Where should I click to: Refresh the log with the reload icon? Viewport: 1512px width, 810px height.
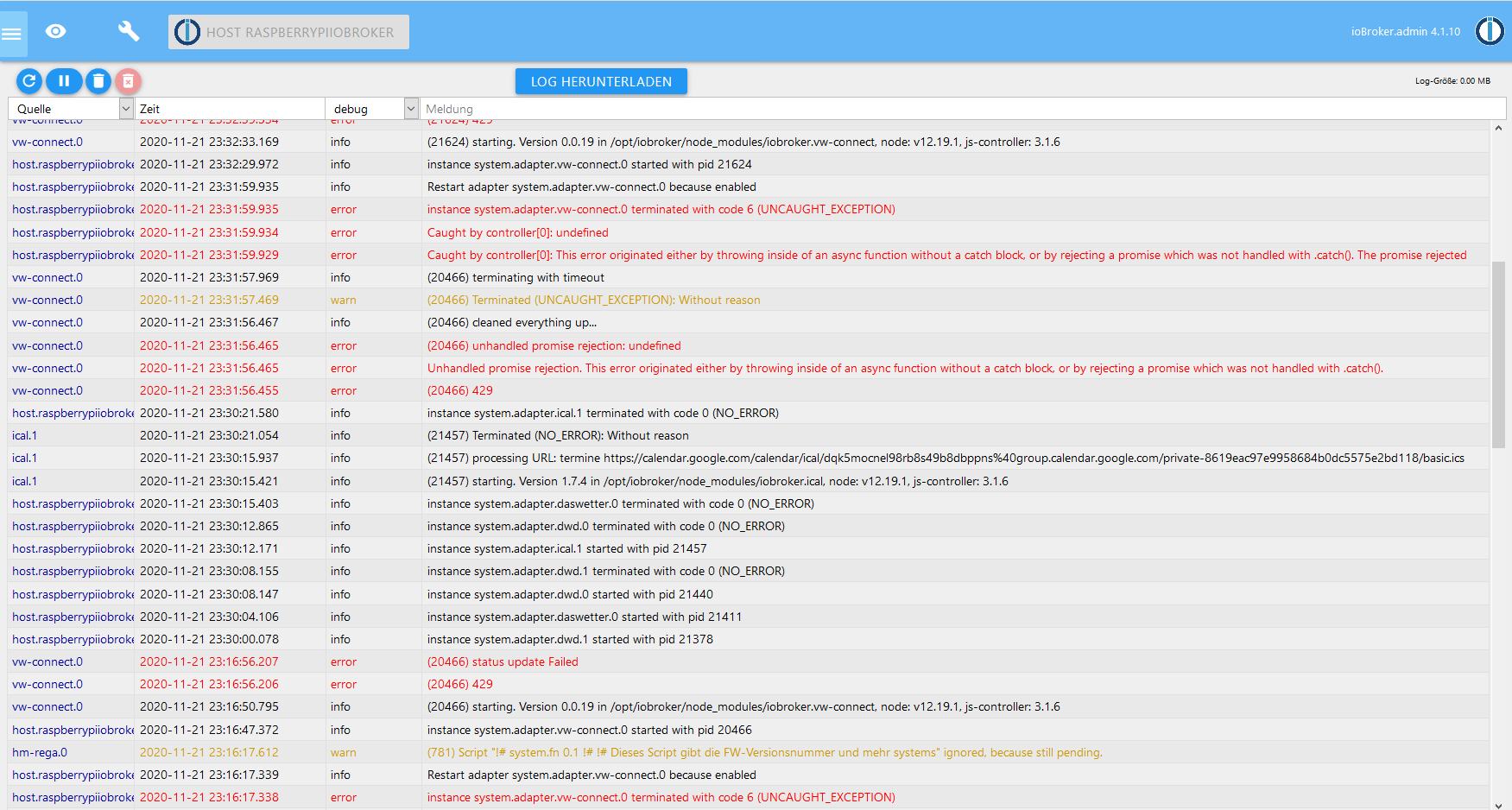tap(29, 81)
